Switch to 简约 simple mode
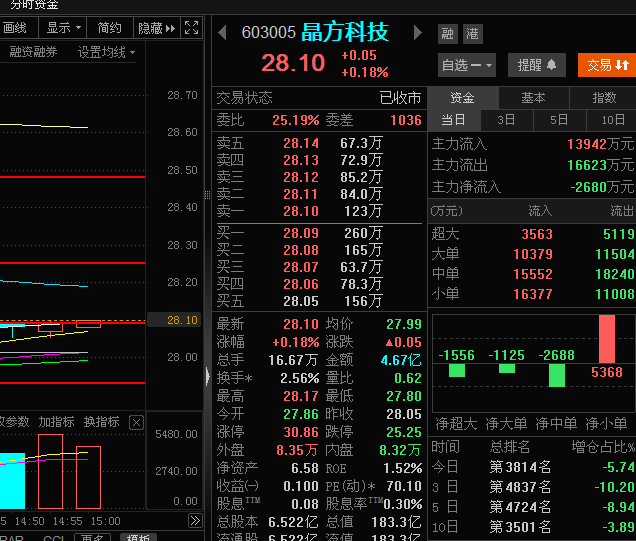This screenshot has width=636, height=541. [110, 28]
